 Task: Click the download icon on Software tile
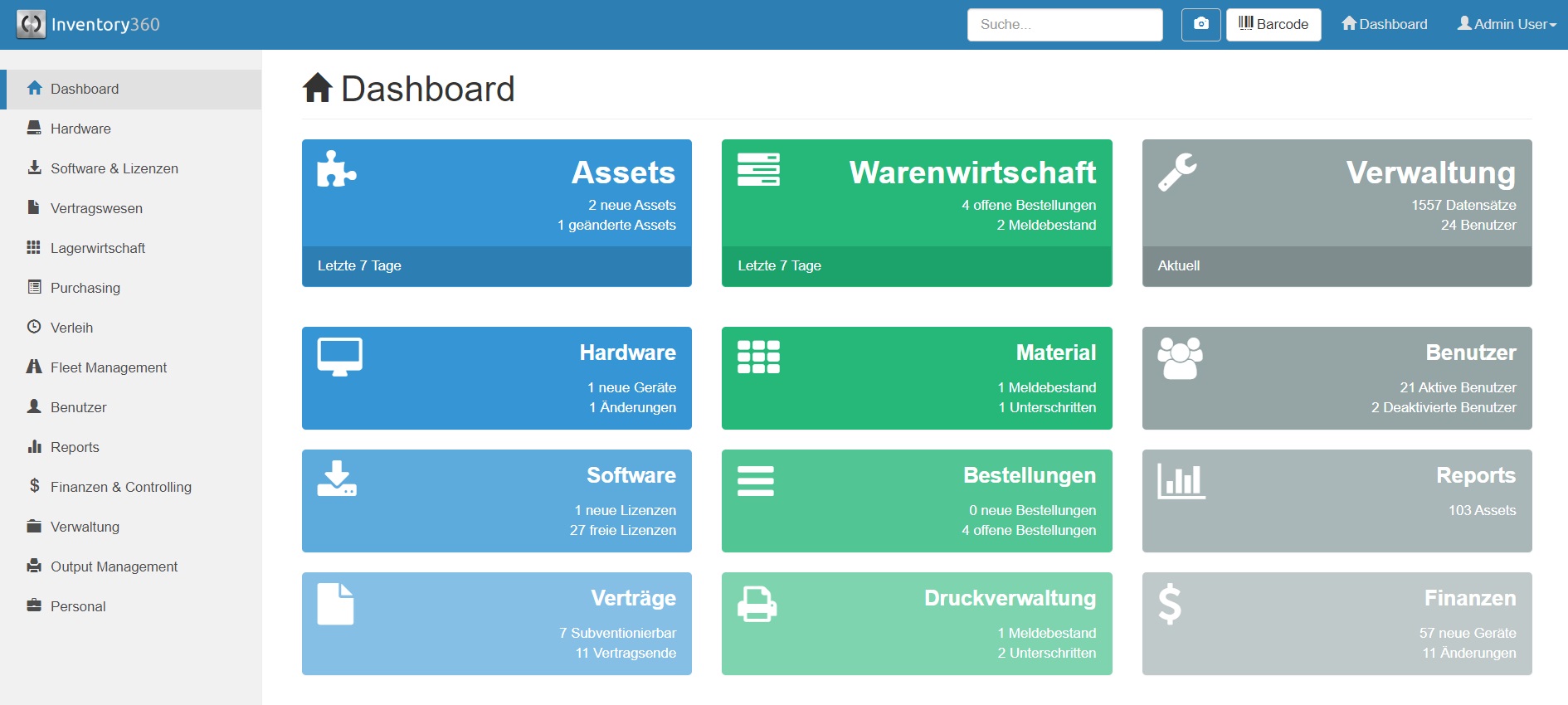tap(337, 479)
